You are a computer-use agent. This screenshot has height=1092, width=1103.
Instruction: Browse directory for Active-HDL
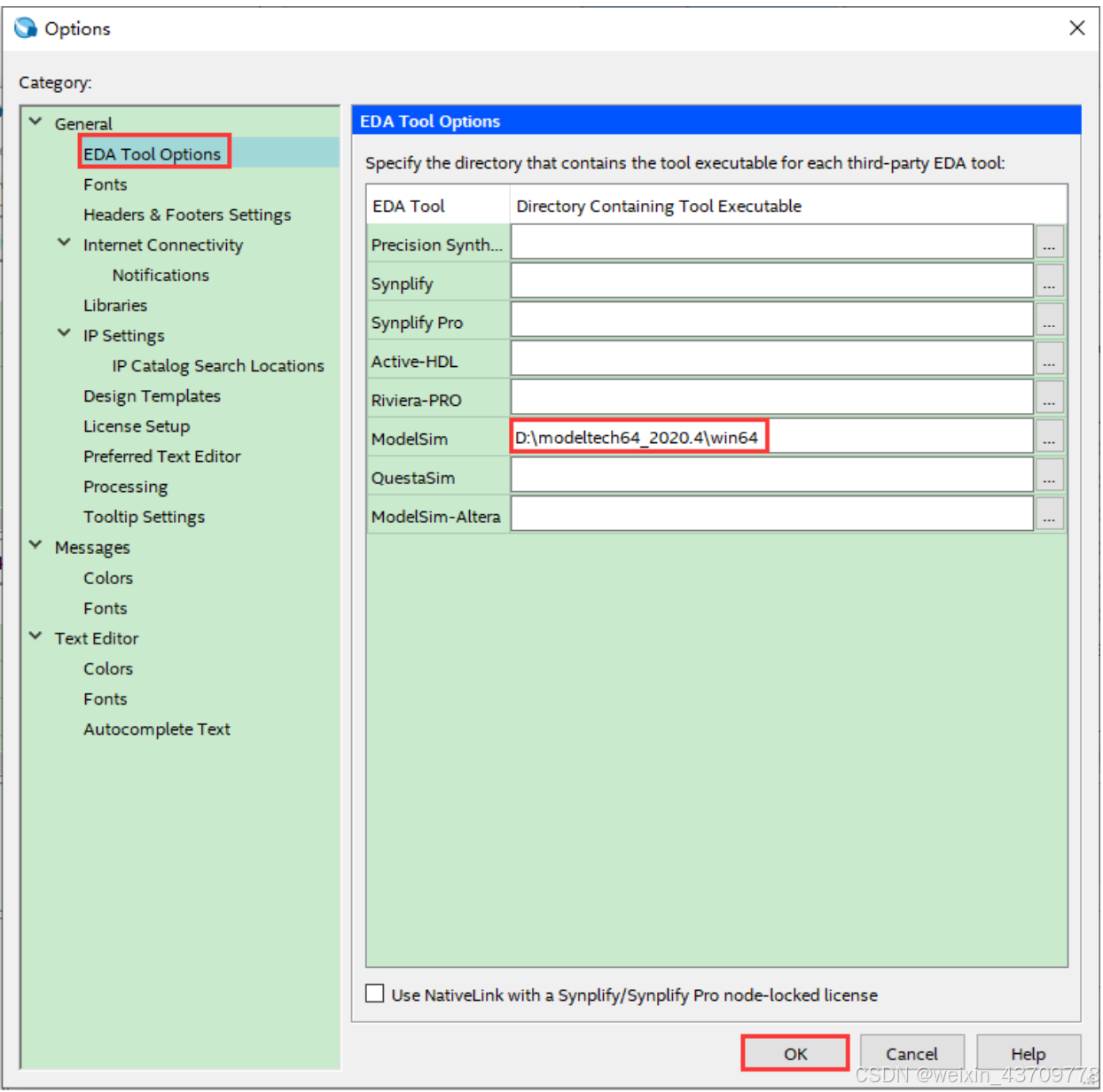1049,359
